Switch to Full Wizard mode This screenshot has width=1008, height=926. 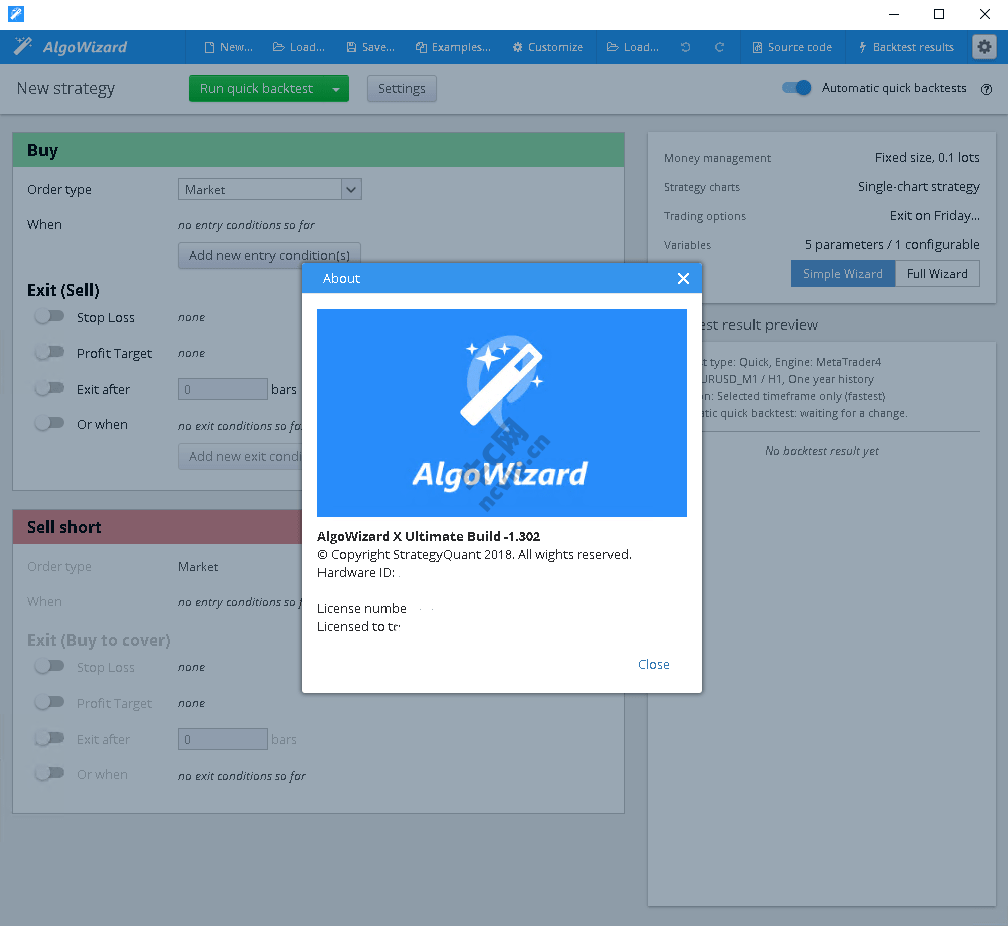coord(937,274)
